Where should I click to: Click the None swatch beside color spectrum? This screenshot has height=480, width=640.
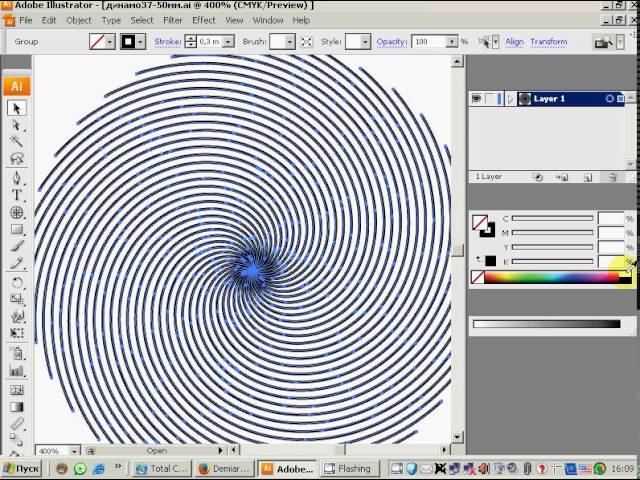pos(478,278)
